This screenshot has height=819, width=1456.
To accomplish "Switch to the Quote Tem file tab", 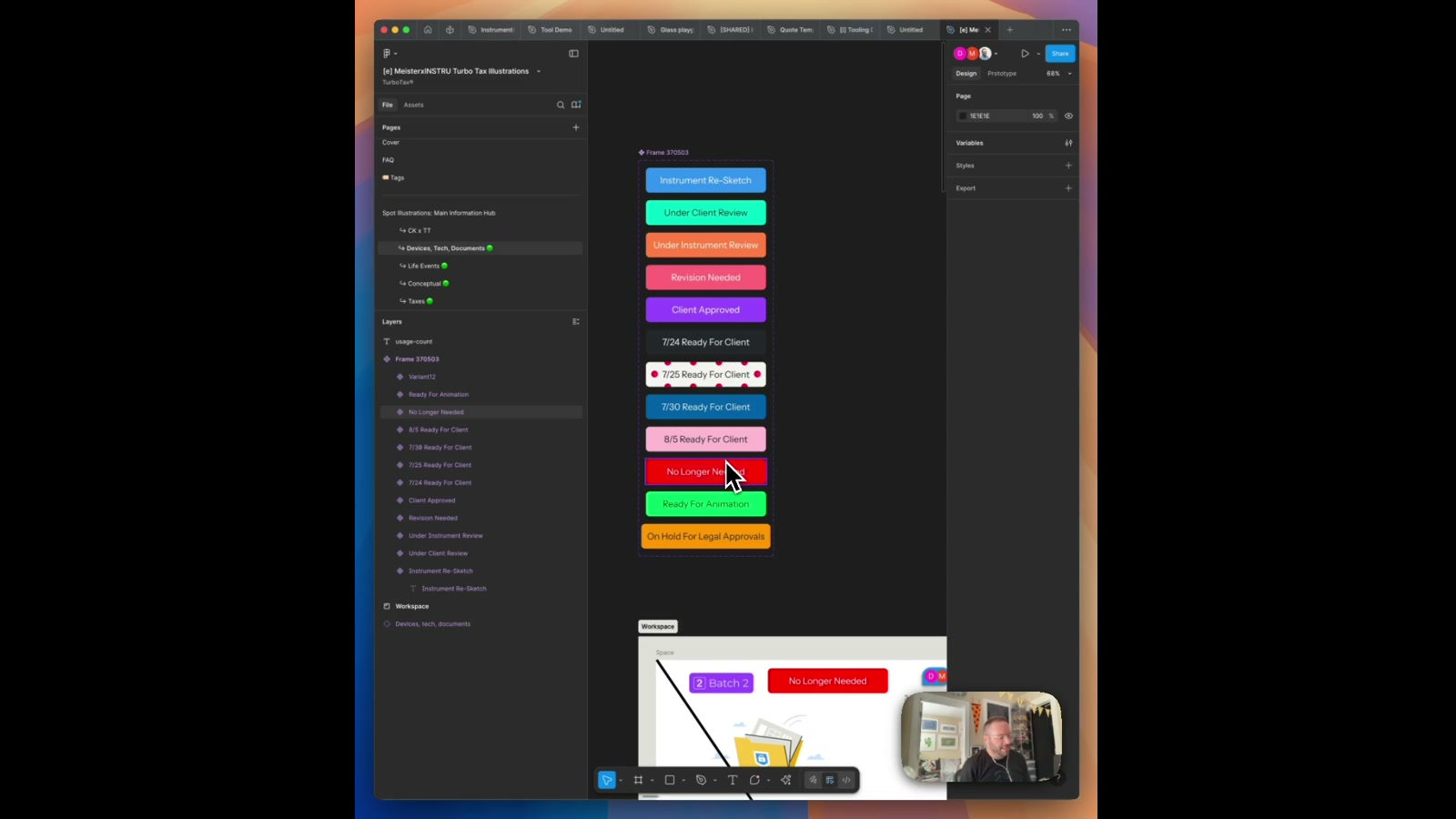I will [x=791, y=30].
